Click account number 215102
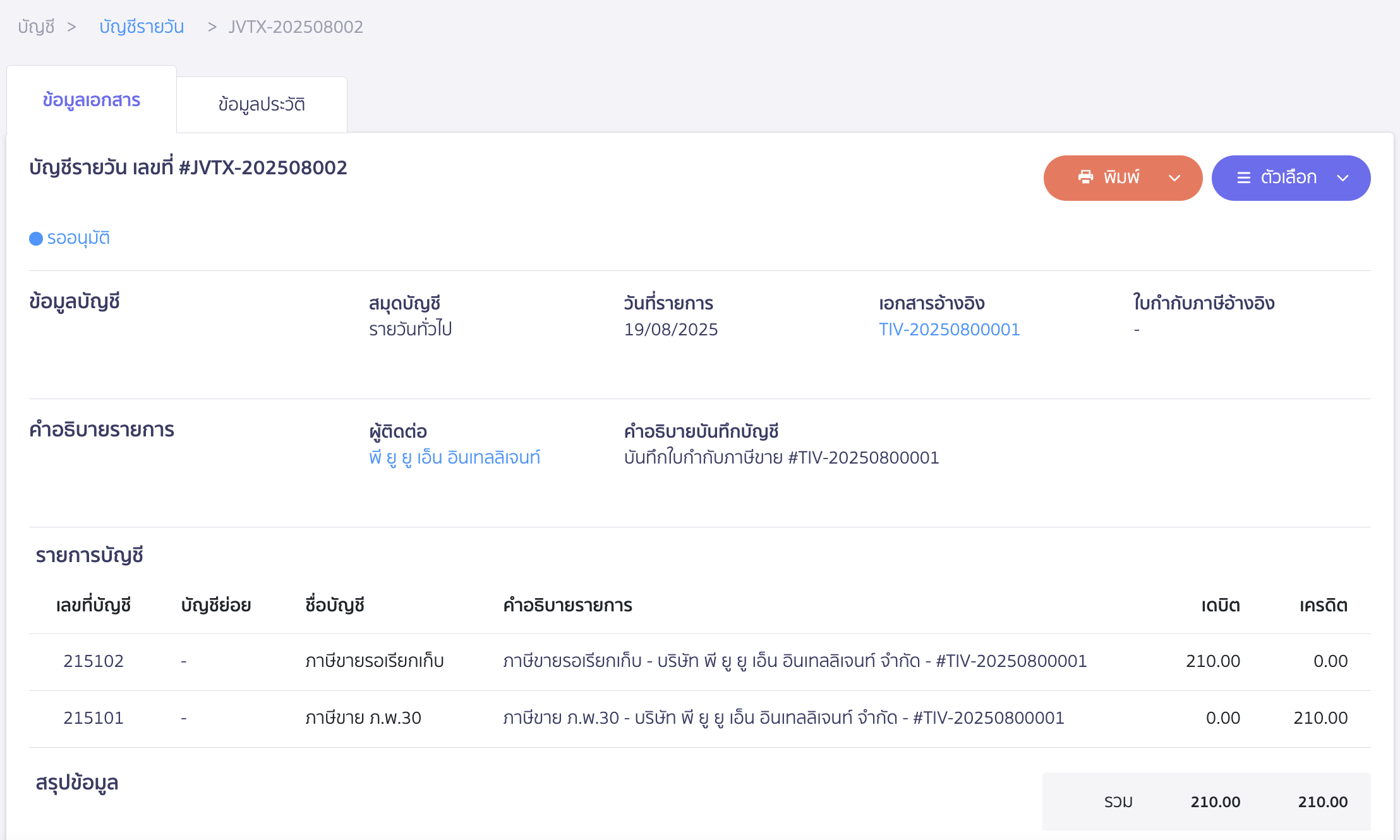 coord(94,661)
